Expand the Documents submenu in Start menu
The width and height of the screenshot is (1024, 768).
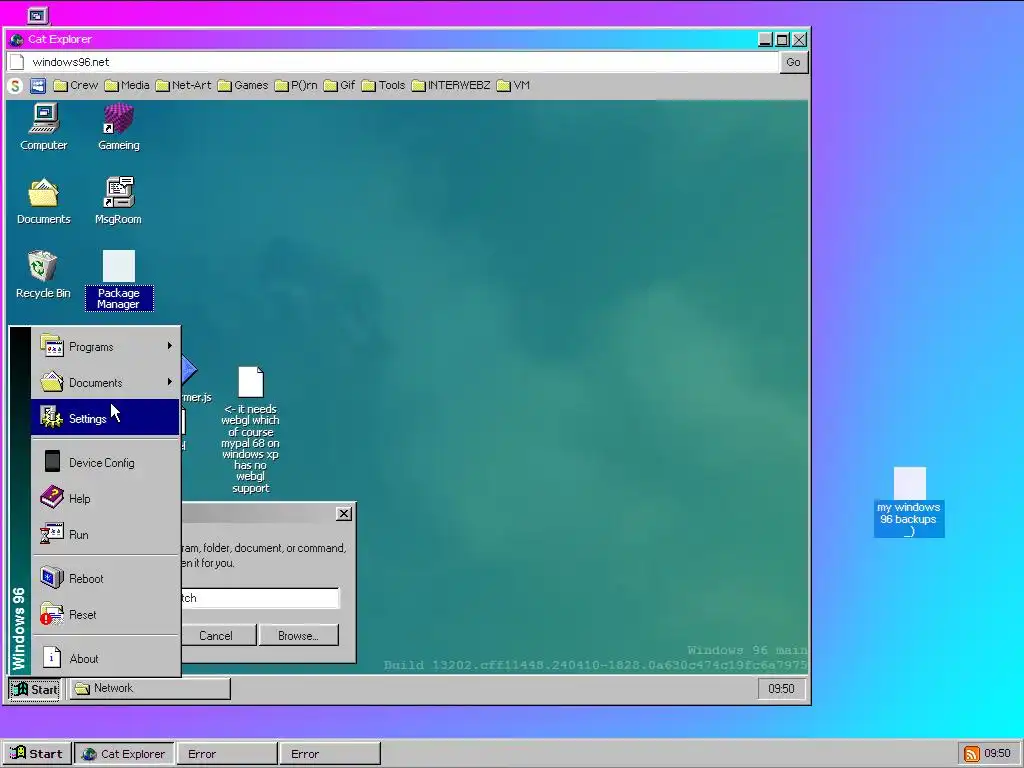coord(105,382)
